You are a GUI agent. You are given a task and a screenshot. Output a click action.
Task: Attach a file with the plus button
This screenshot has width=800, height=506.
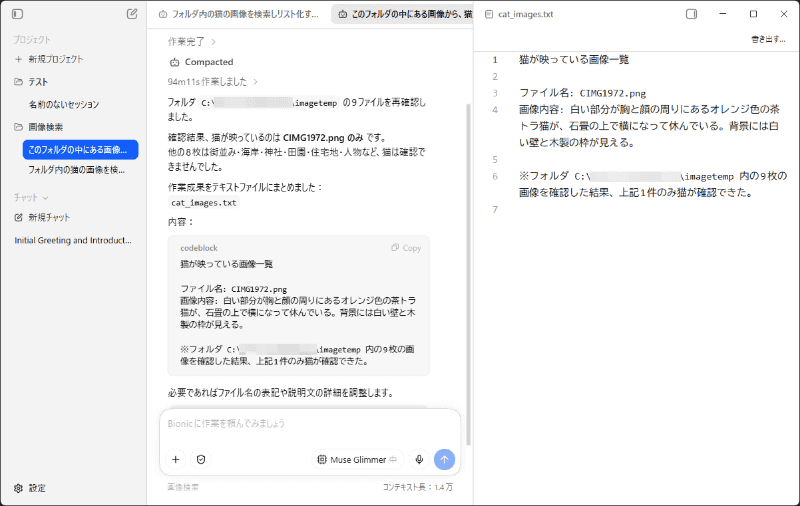pyautogui.click(x=176, y=460)
